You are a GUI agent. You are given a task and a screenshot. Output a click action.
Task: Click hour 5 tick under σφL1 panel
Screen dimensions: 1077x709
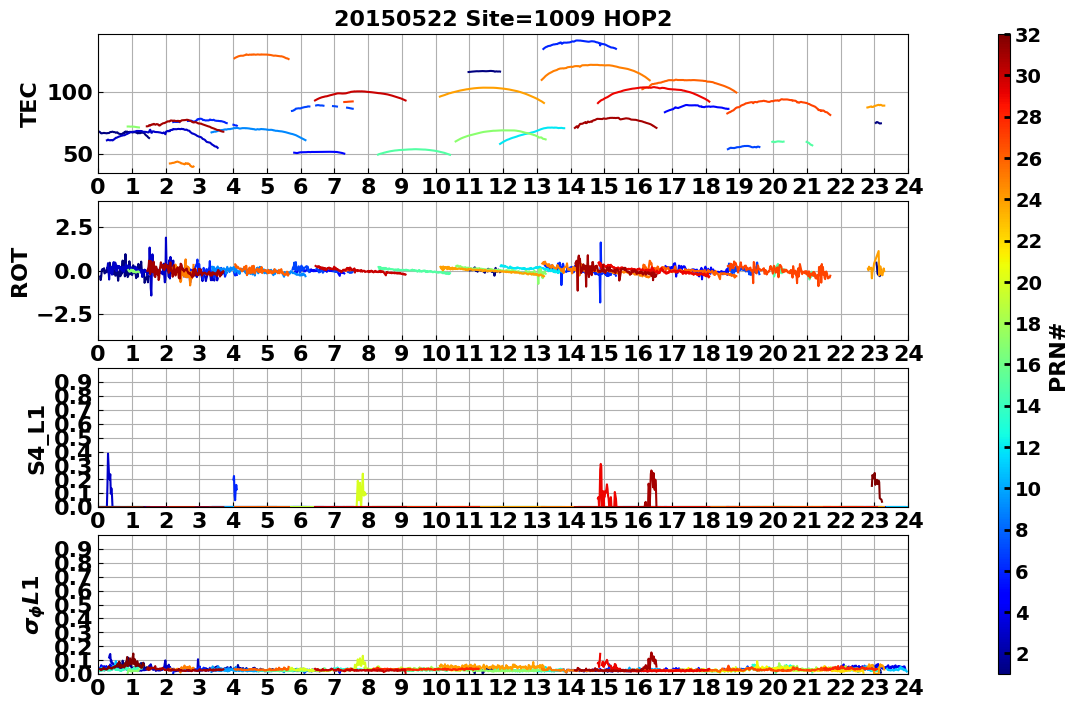[x=267, y=687]
